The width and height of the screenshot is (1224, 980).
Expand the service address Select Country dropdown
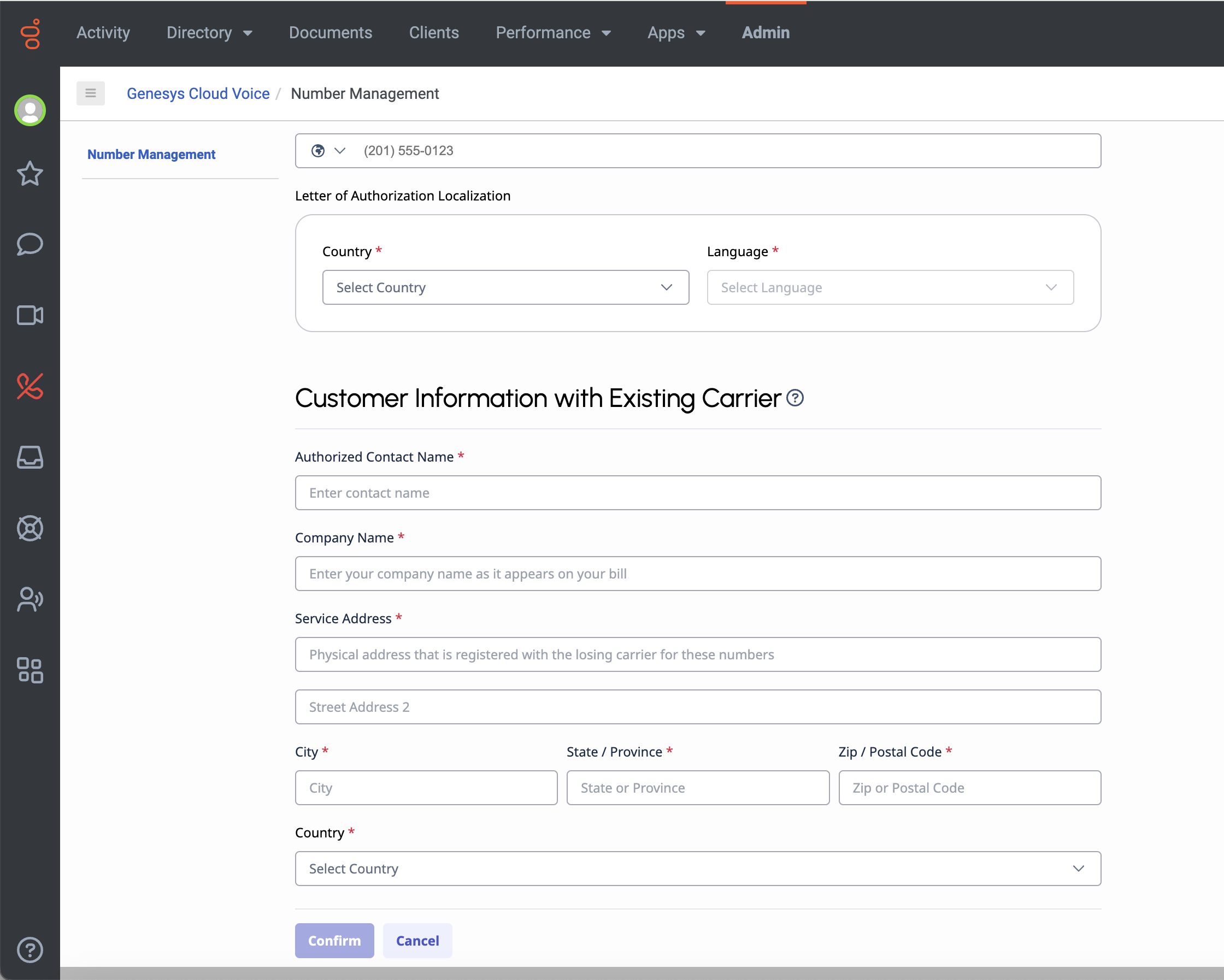[x=698, y=869]
